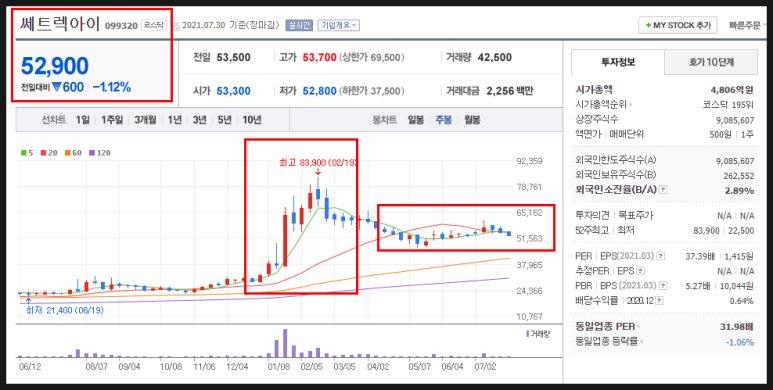773x390 pixels.
Task: Follow the 동일업종 PER arrow link
Action: click(639, 326)
